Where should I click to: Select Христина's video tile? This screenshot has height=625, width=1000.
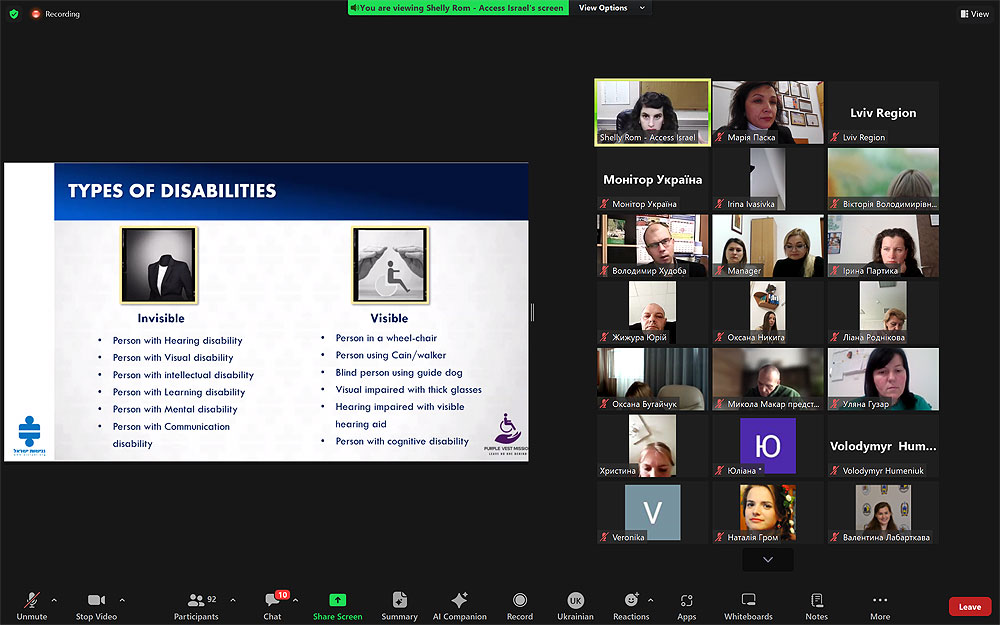pyautogui.click(x=652, y=446)
